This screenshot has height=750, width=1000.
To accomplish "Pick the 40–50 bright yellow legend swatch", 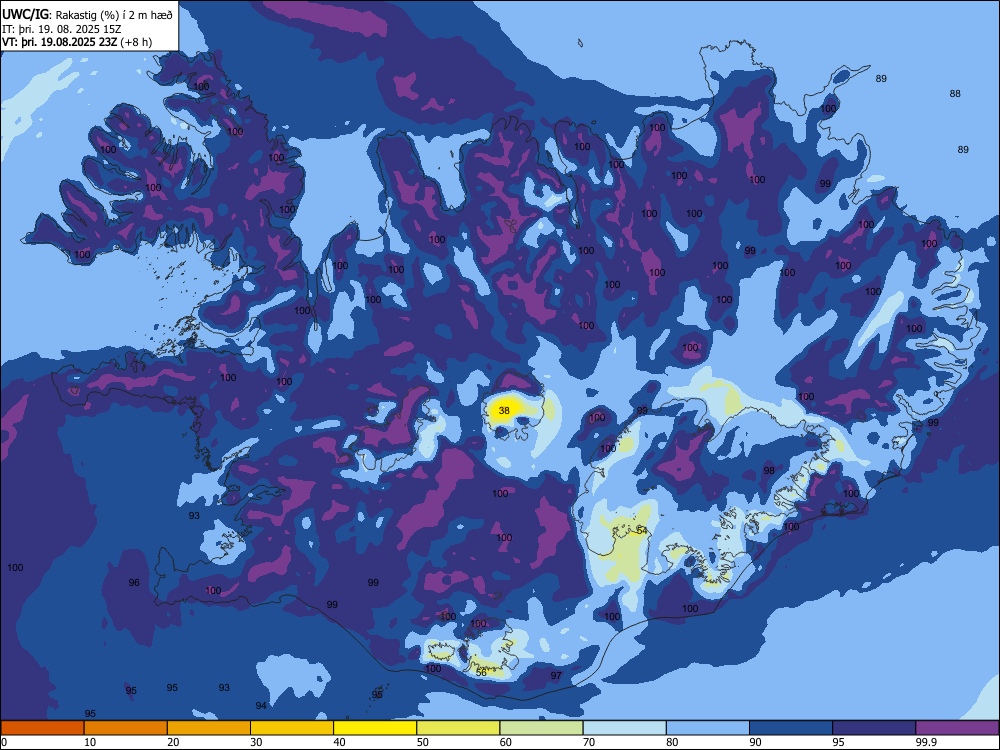I will tap(375, 728).
